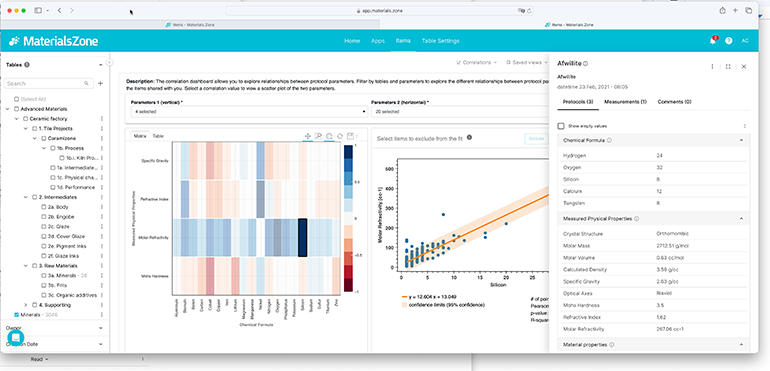The width and height of the screenshot is (770, 371).
Task: Click the Exclude button
Action: point(536,139)
